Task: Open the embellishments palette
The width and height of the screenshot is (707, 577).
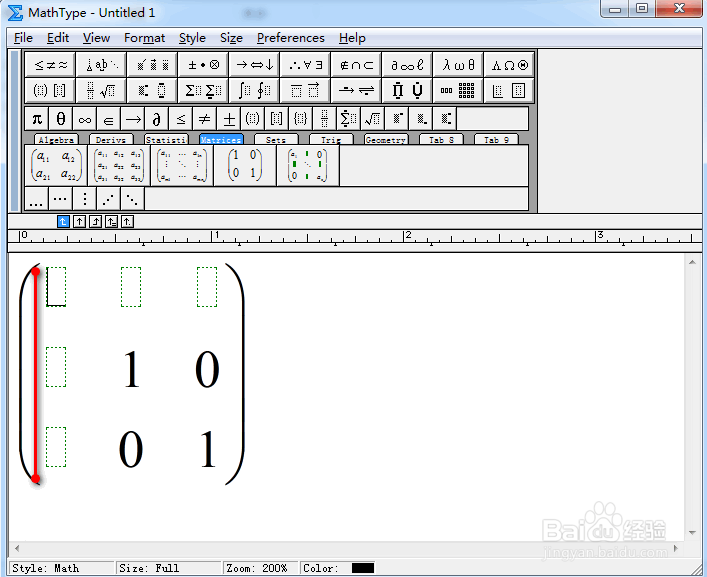Action: point(152,65)
